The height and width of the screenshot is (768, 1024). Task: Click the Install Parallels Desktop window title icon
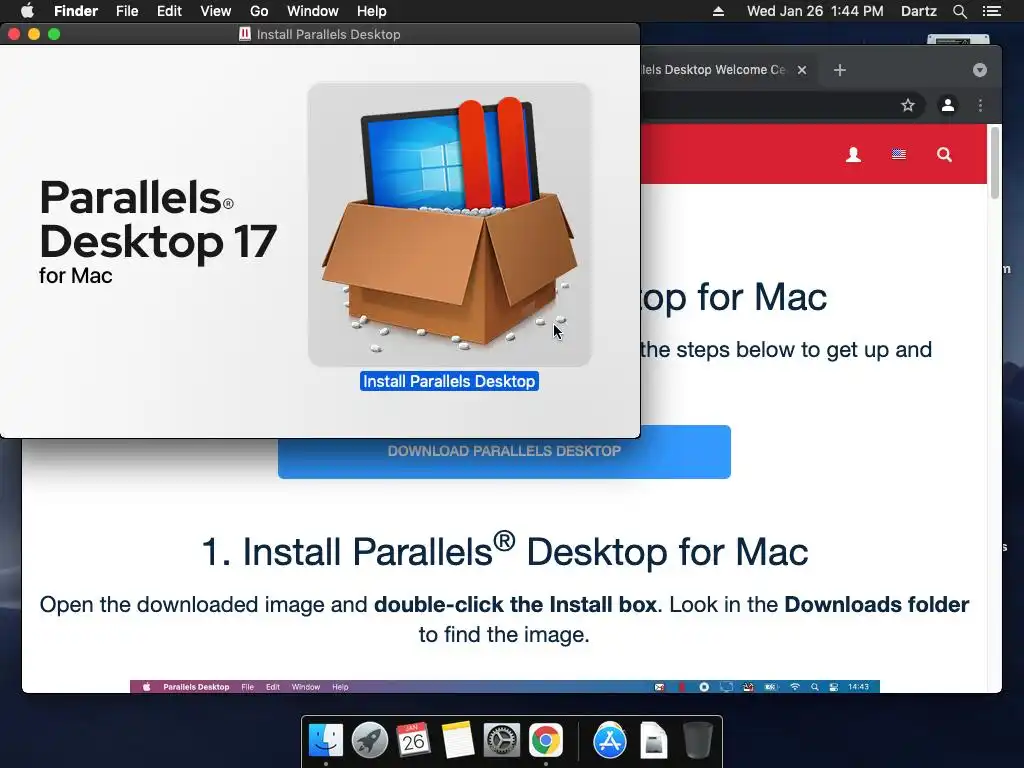pyautogui.click(x=245, y=34)
